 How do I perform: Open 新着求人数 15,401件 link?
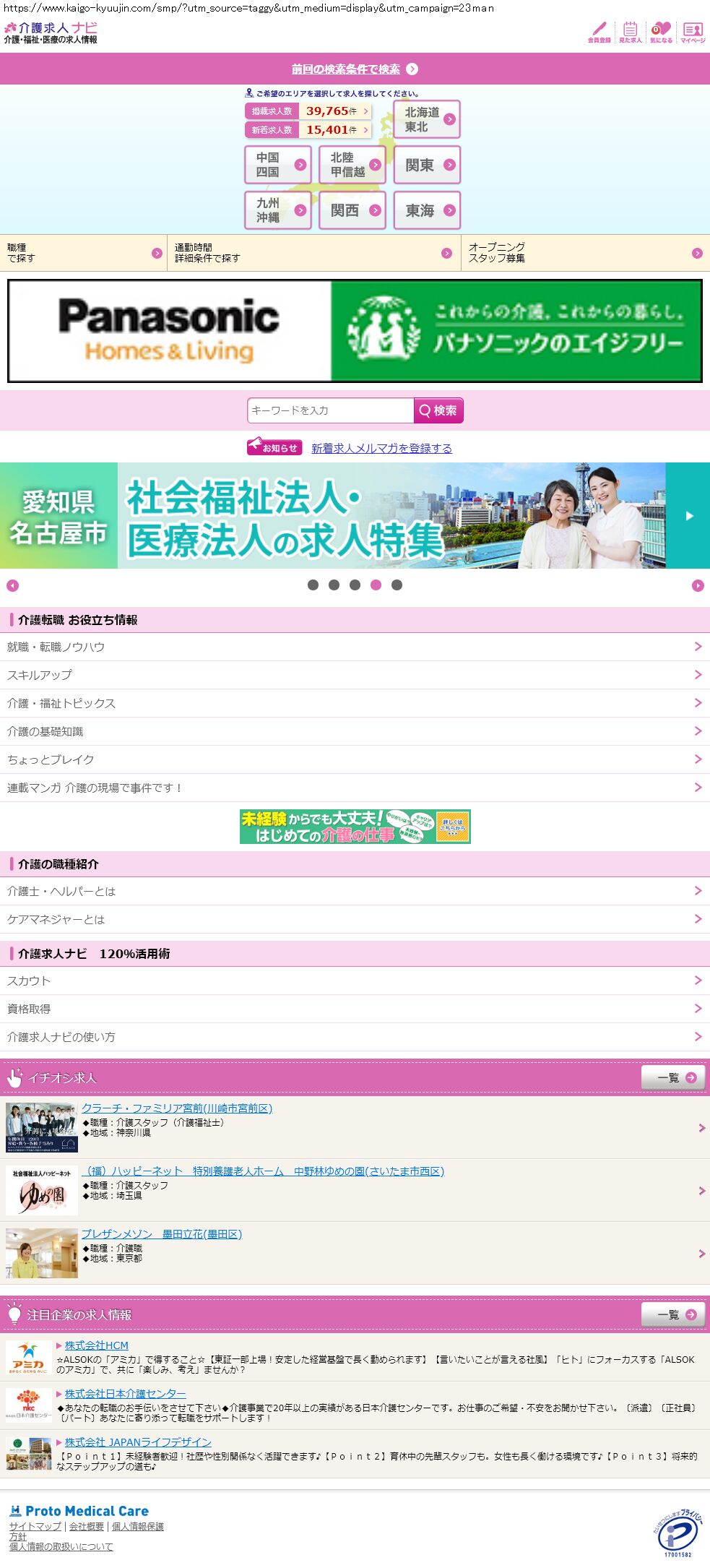308,130
